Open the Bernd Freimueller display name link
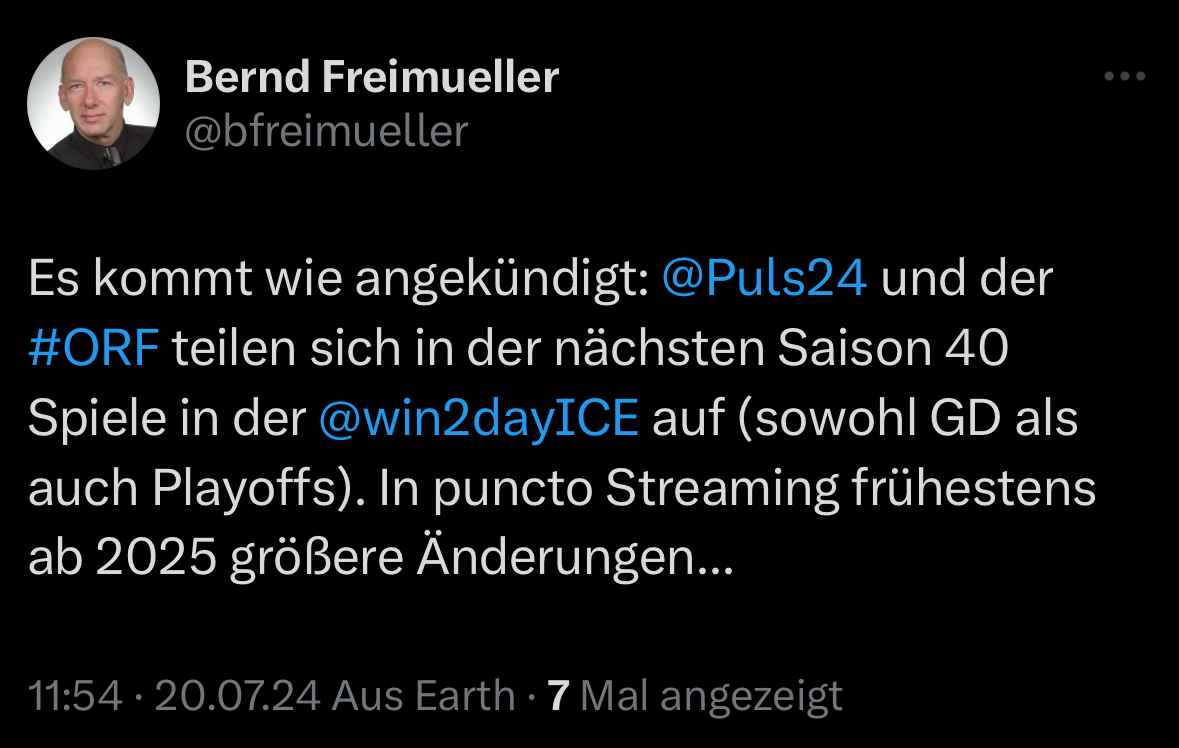This screenshot has width=1179, height=748. pos(372,77)
